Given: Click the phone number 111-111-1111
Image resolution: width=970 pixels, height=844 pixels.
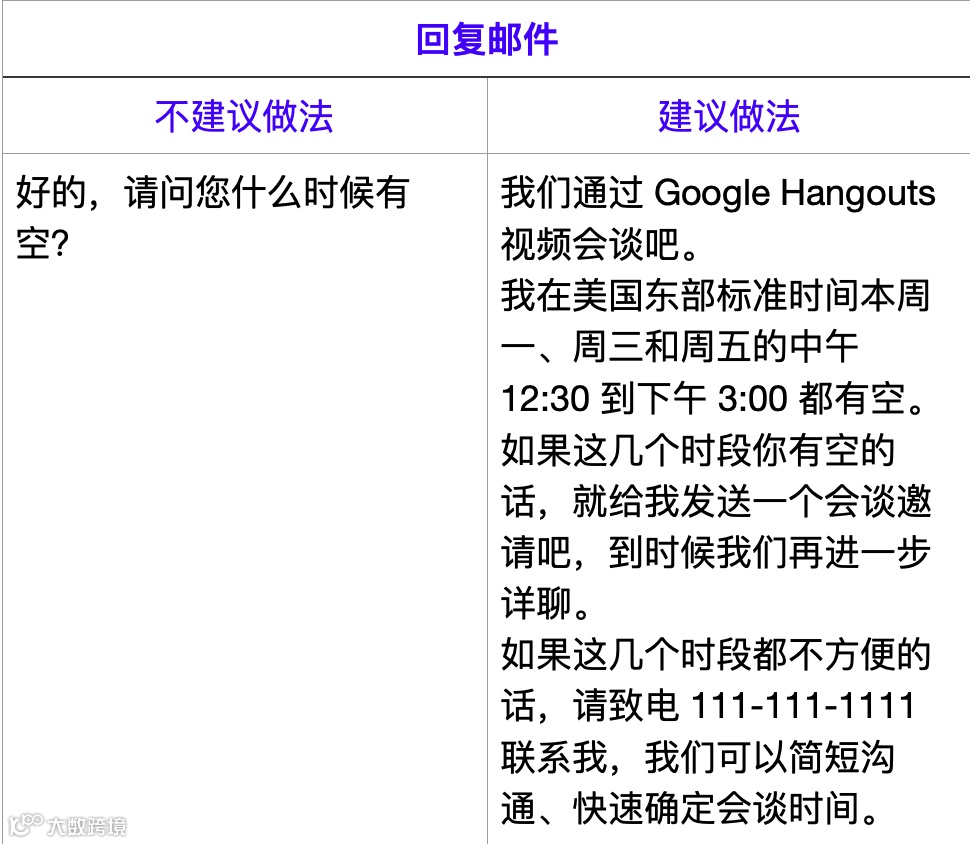Looking at the screenshot, I should 803,706.
